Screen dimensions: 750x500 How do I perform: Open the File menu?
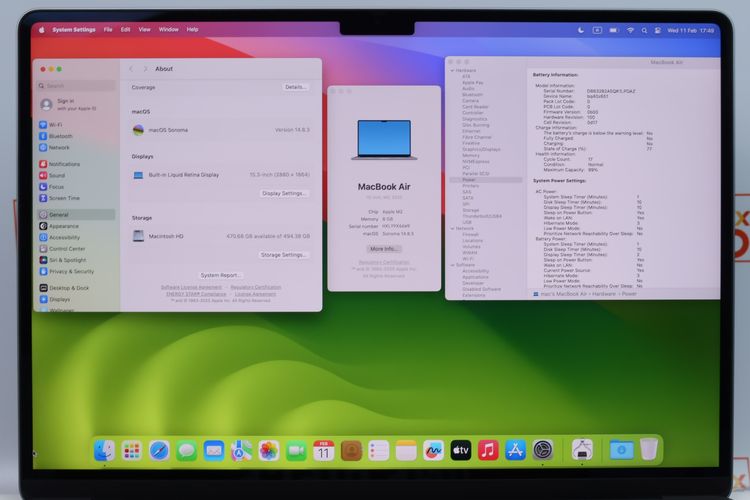(108, 30)
